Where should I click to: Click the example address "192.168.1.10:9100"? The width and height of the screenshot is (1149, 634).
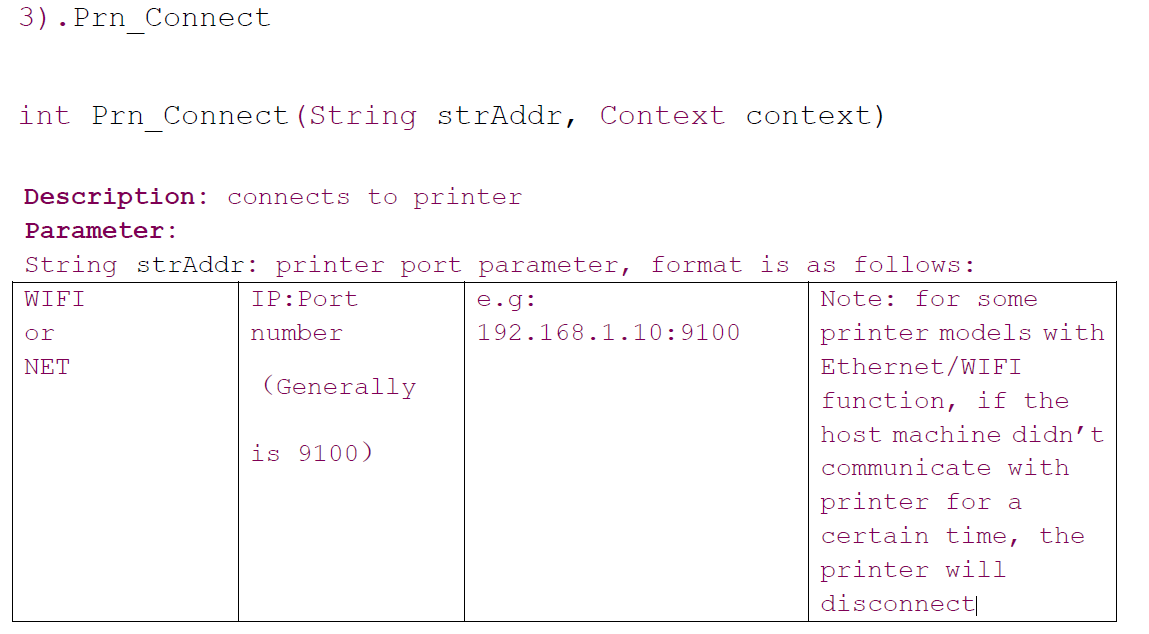click(608, 333)
